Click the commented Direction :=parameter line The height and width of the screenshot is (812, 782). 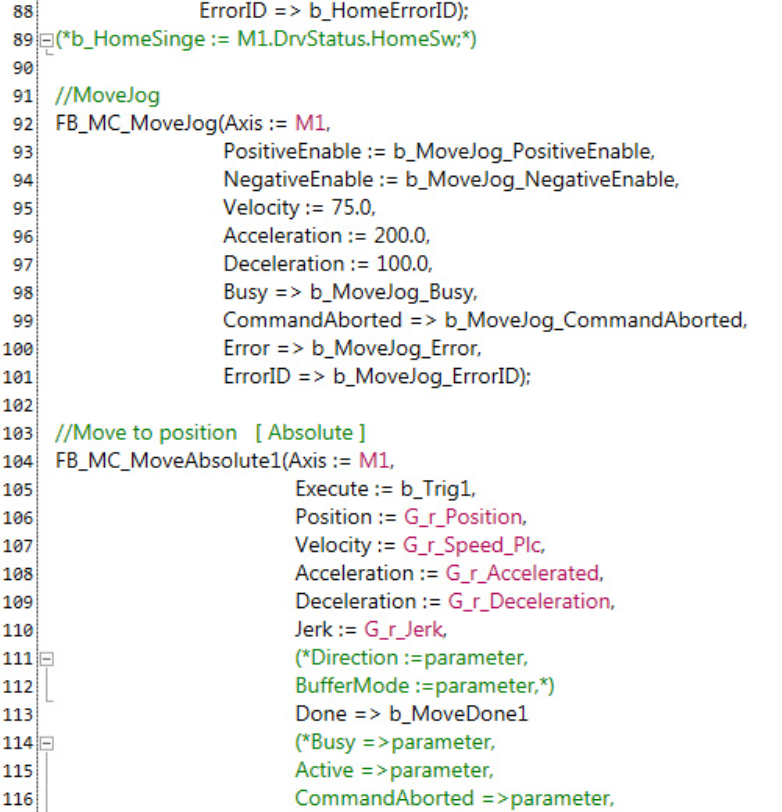411,658
